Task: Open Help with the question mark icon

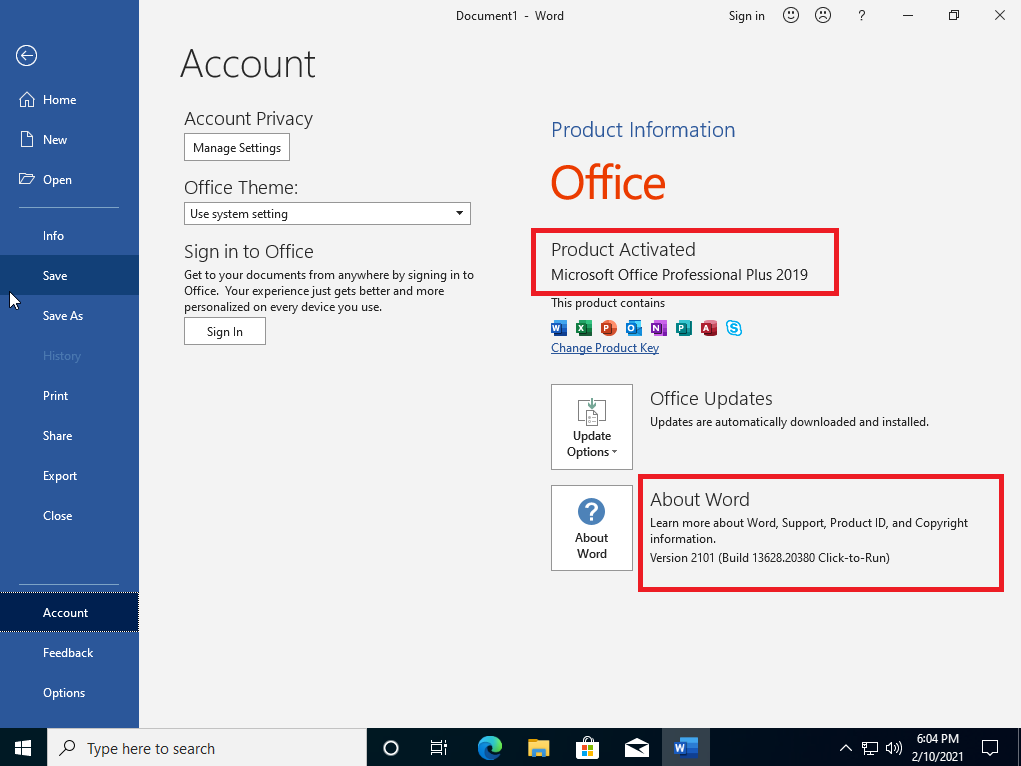Action: (x=861, y=16)
